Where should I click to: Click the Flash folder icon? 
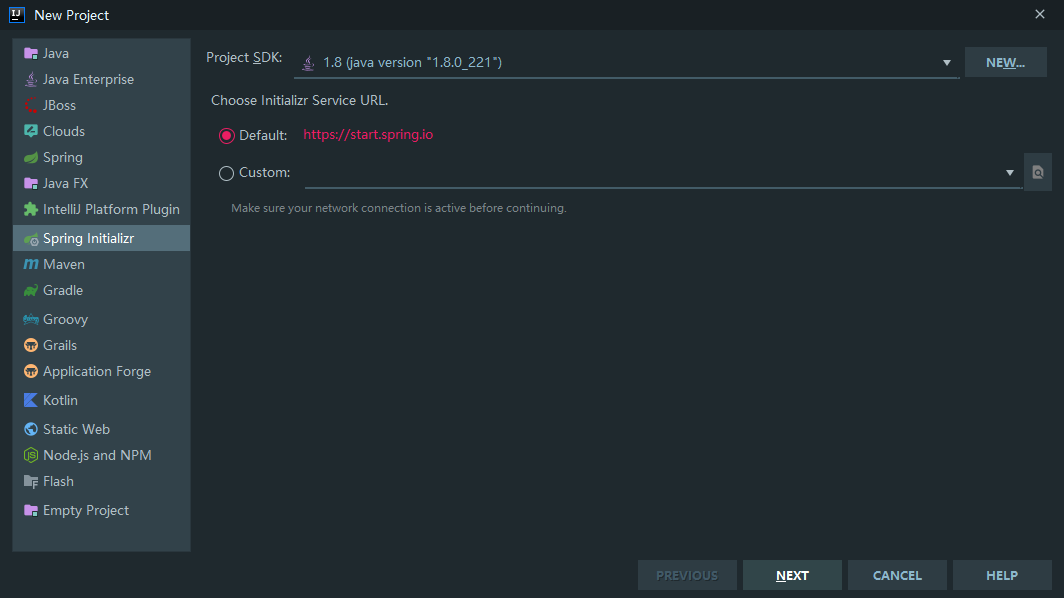[31, 482]
